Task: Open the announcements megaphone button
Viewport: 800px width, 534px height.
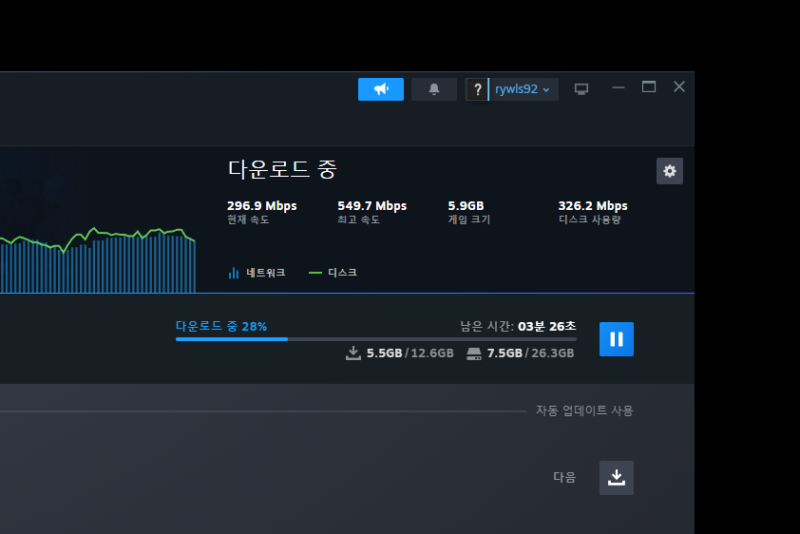Action: [381, 89]
